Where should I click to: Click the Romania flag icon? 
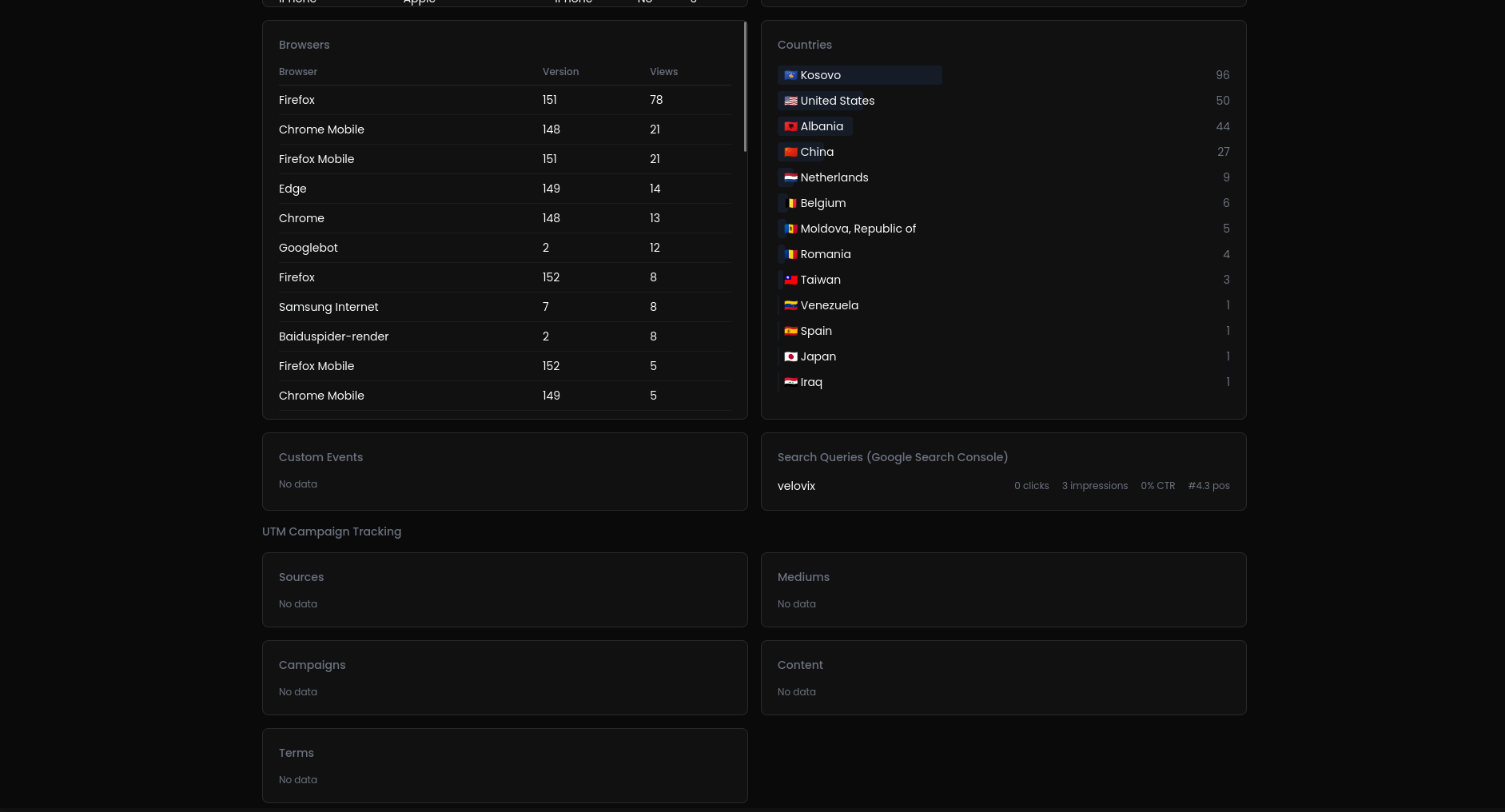[x=790, y=254]
